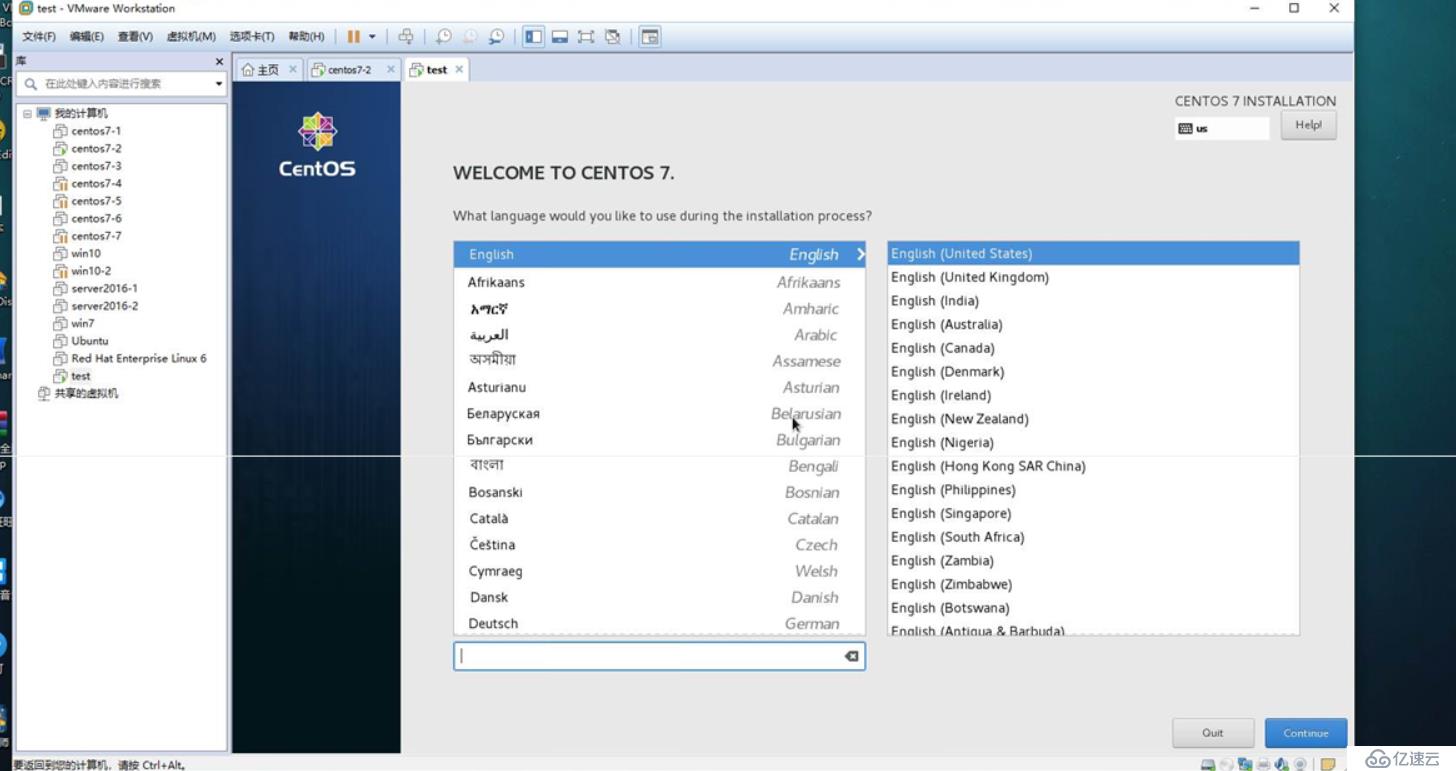Screen dimensions: 1456x771
Task: Take a snapshot using the snapshot icon
Action: coord(444,37)
